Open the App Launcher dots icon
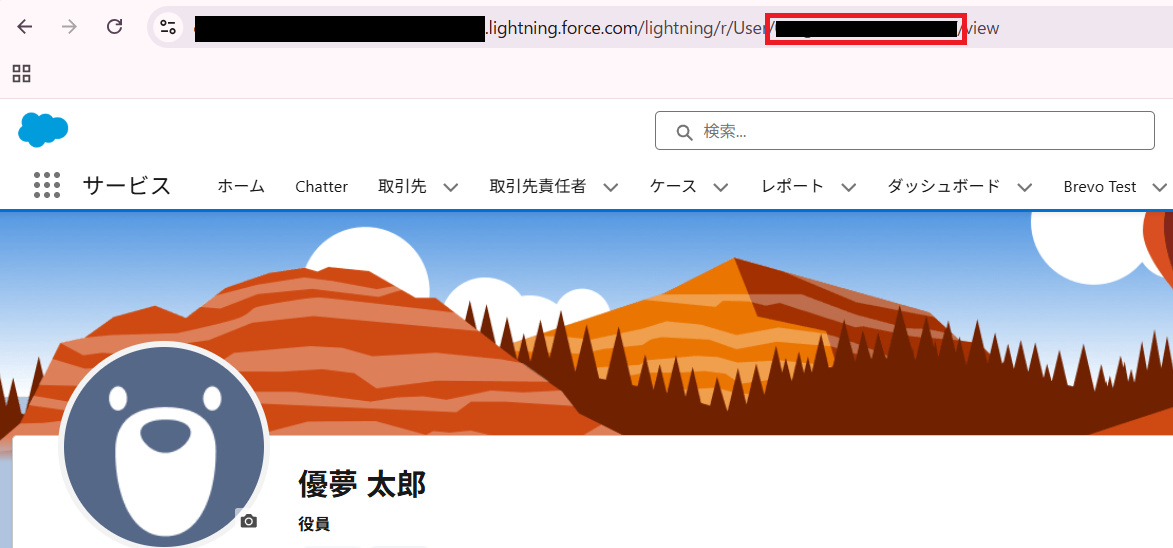Viewport: 1173px width, 548px height. [47, 185]
